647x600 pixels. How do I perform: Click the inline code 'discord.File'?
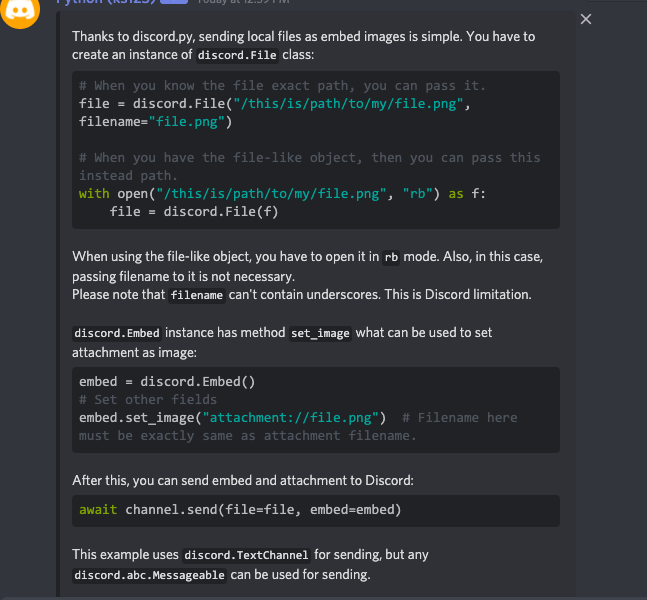[x=237, y=55]
